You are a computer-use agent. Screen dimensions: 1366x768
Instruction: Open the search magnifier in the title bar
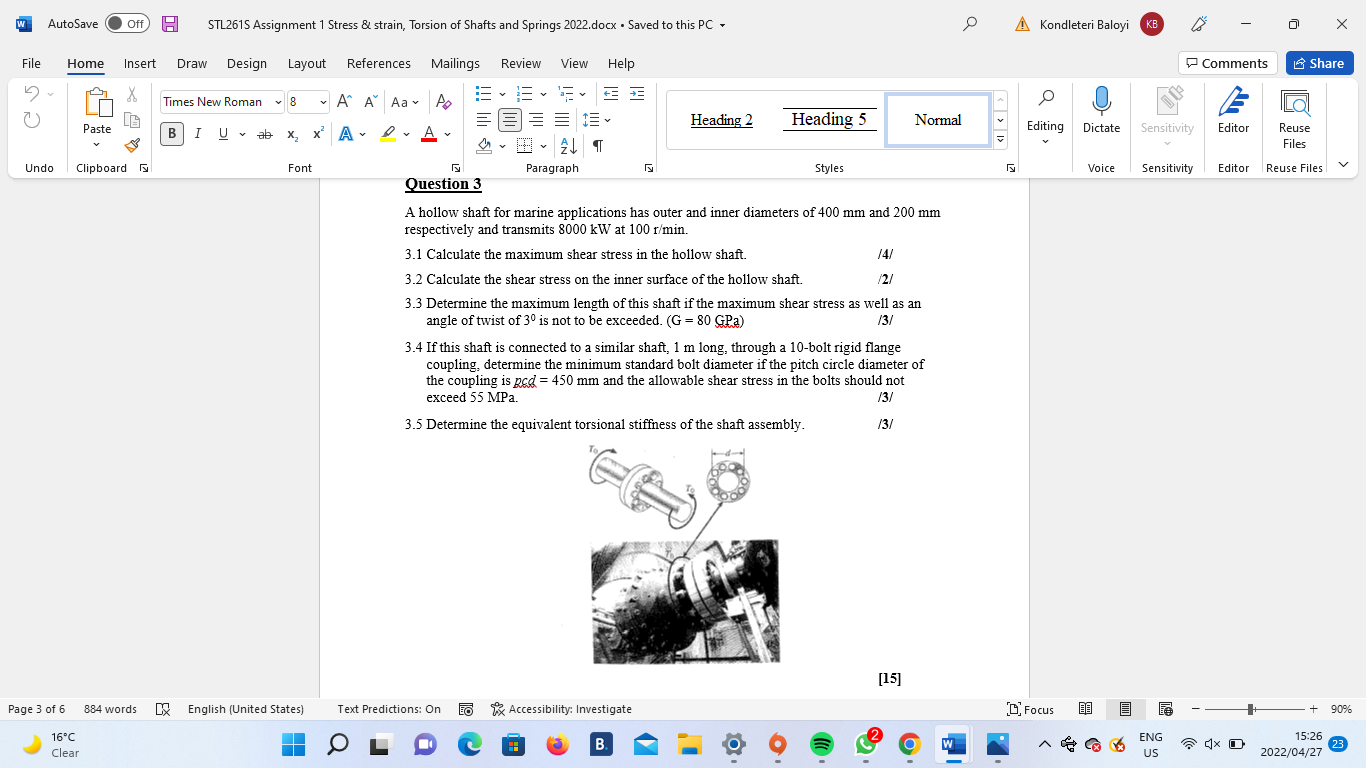pyautogui.click(x=970, y=24)
